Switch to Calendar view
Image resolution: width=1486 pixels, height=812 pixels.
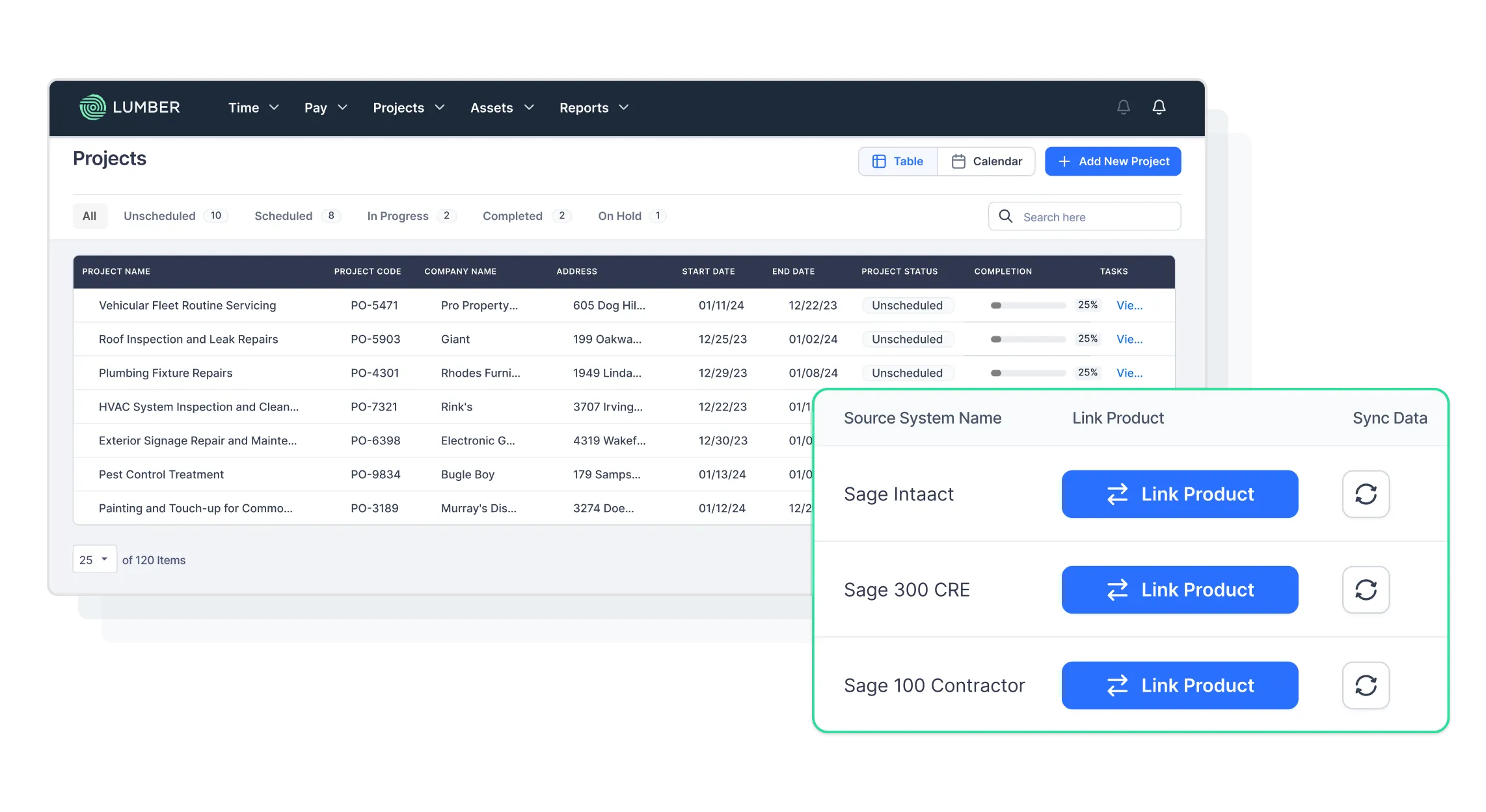coord(986,161)
